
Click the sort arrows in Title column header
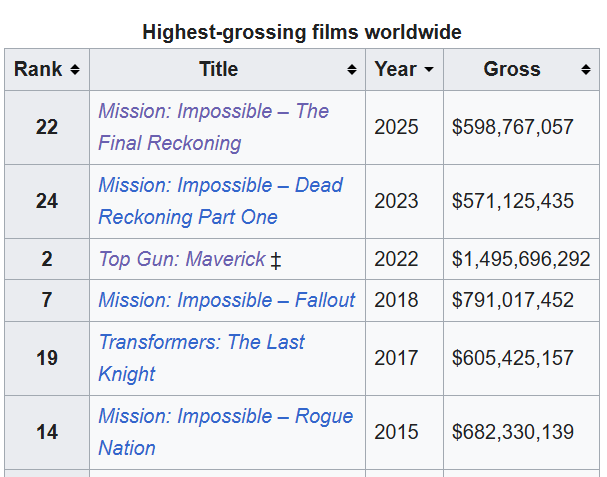(x=352, y=70)
